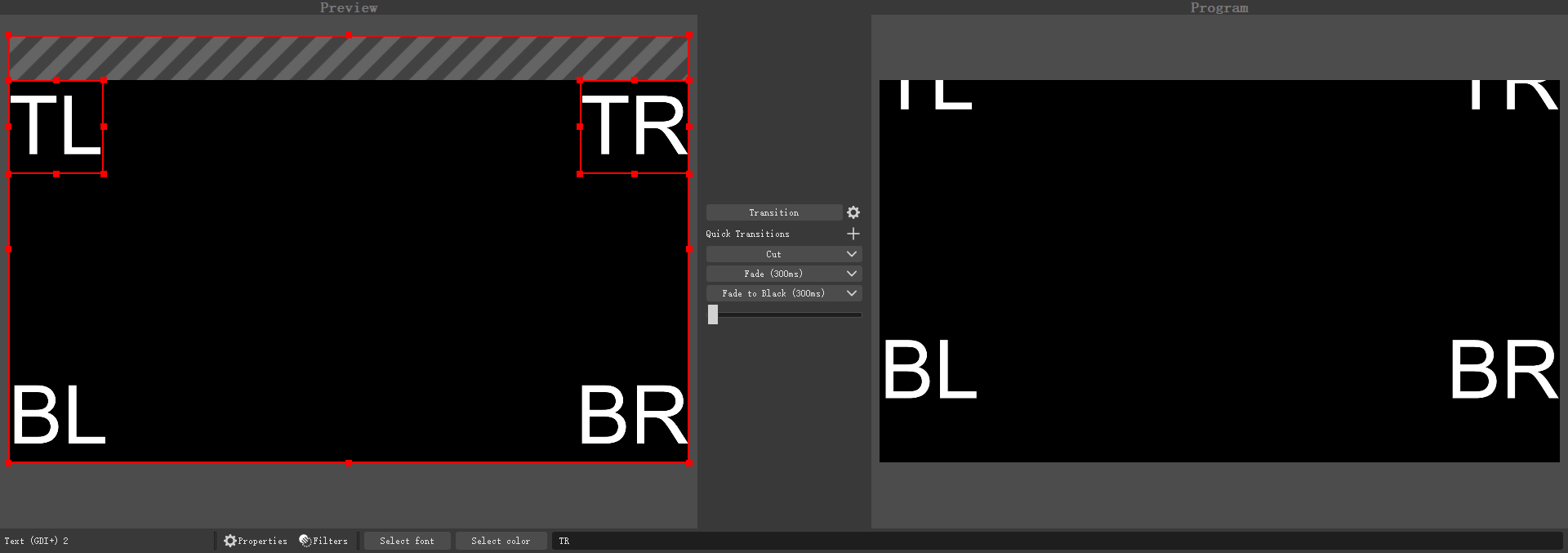Click the Select color button
The width and height of the screenshot is (1568, 553).
pos(501,541)
